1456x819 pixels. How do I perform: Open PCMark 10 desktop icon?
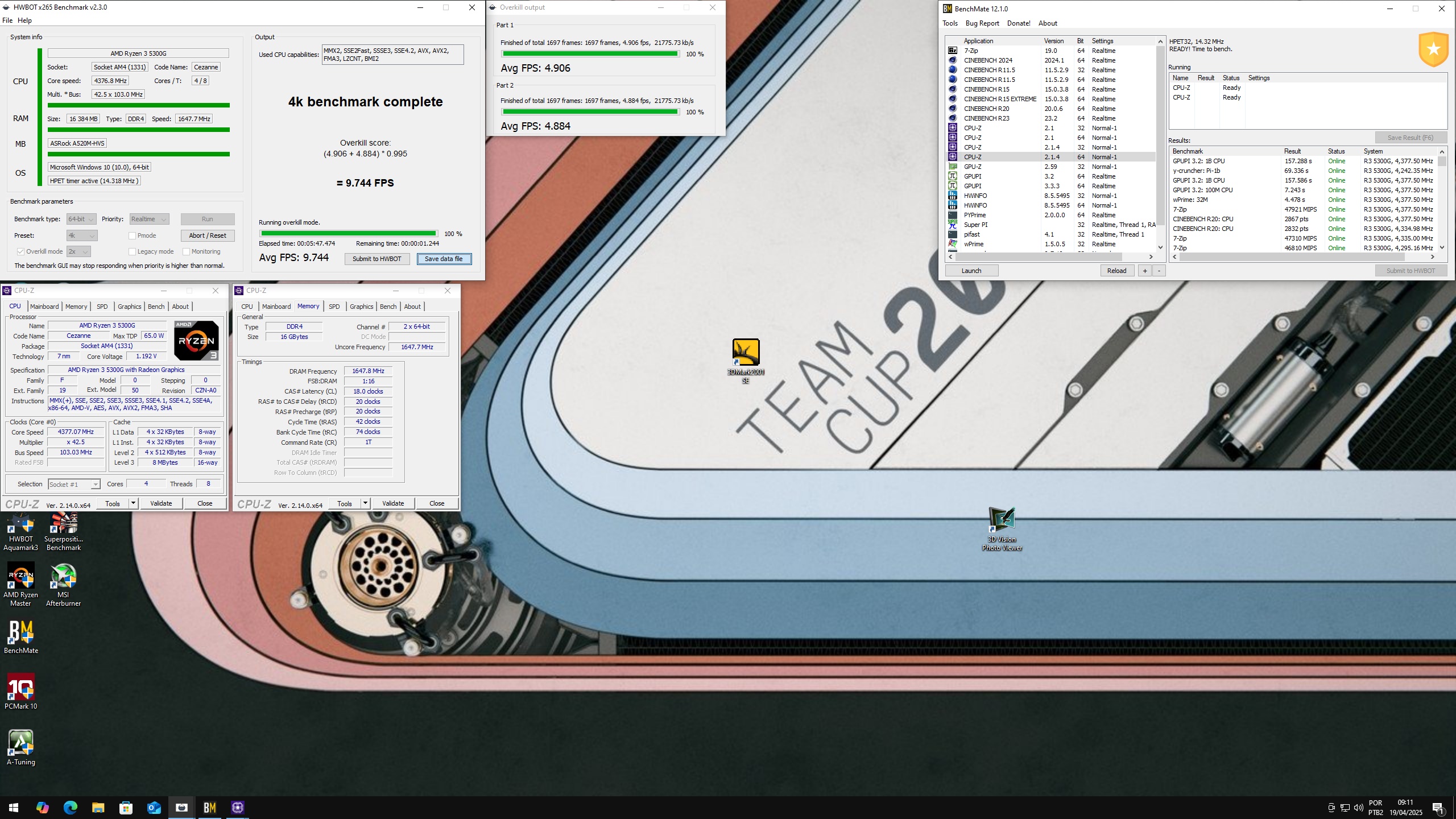(x=21, y=692)
